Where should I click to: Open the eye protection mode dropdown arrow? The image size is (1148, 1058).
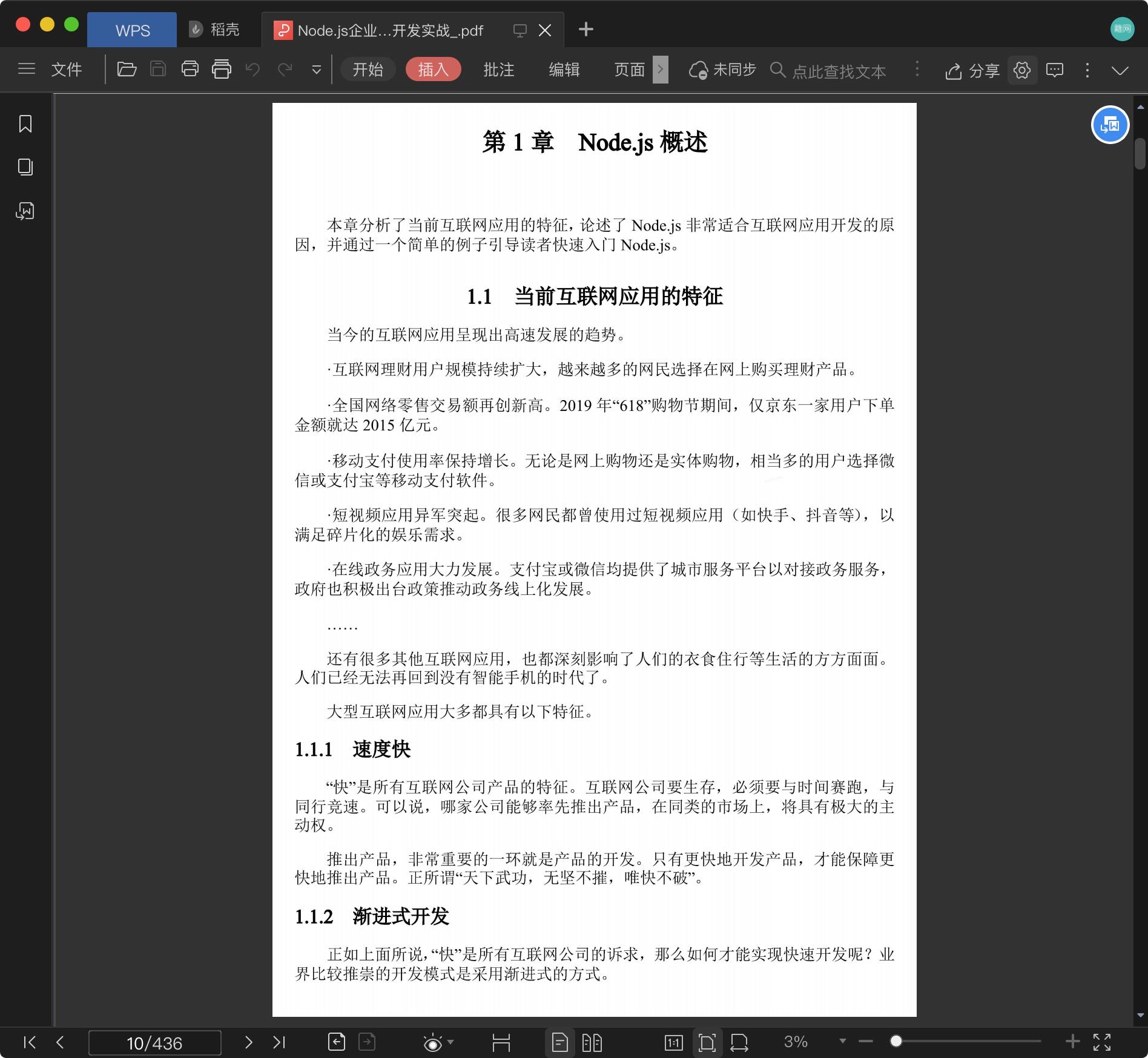[450, 1042]
